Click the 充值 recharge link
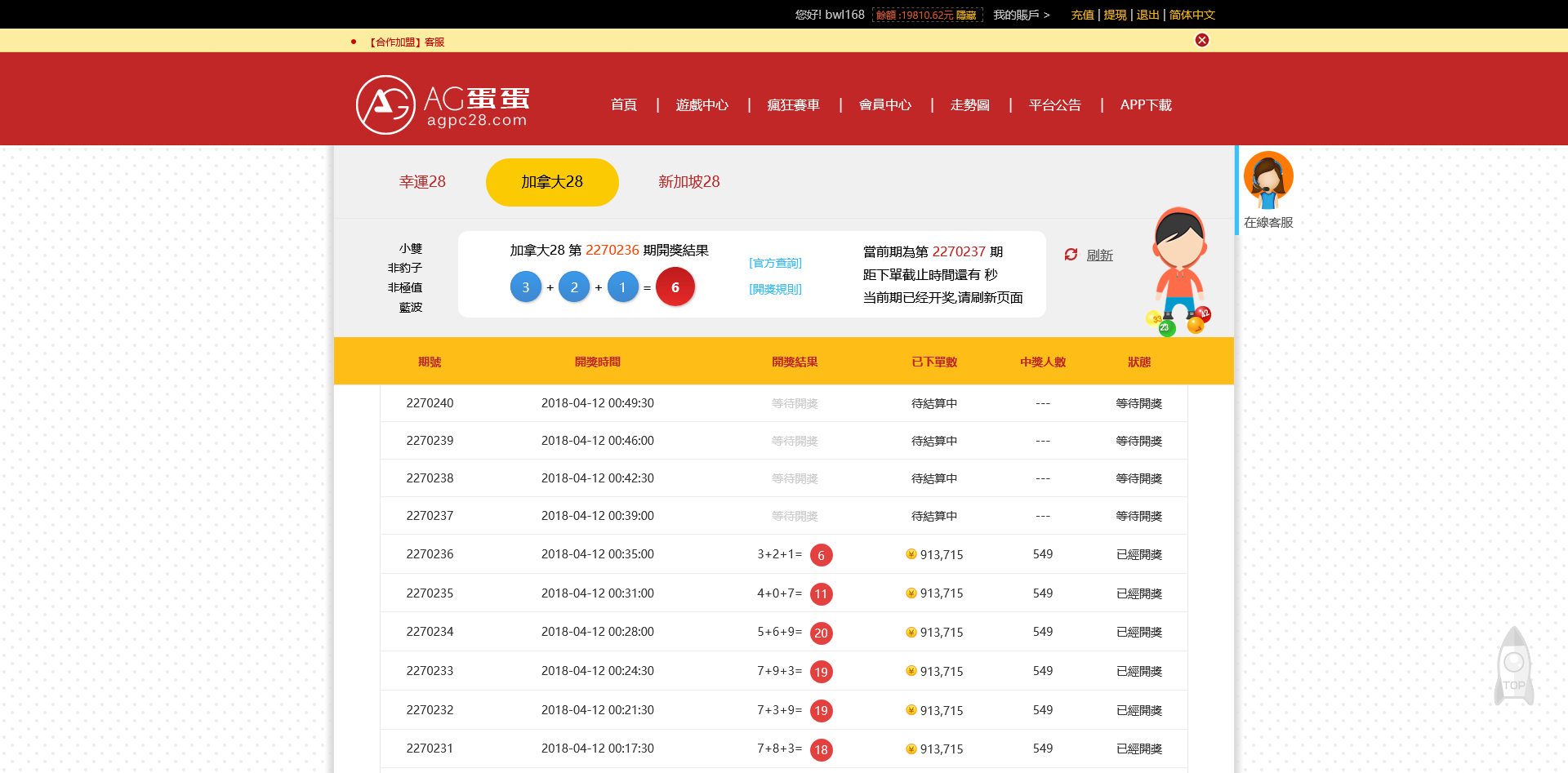This screenshot has width=1568, height=773. 1082,15
